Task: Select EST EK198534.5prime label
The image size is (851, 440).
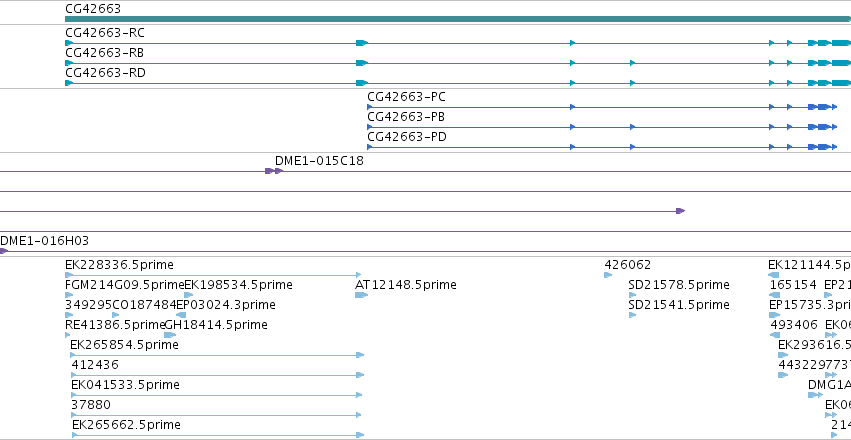Action: [239, 285]
